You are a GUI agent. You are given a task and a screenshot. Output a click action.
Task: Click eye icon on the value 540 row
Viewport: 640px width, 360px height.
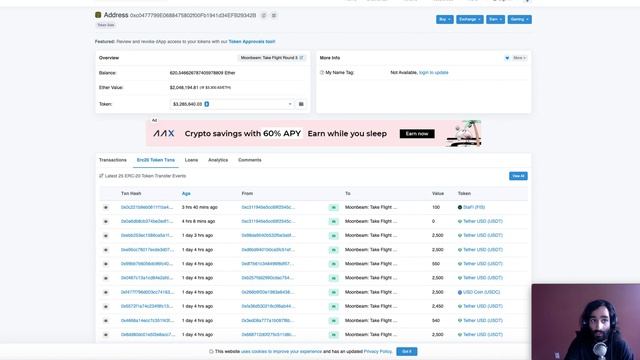tap(106, 320)
